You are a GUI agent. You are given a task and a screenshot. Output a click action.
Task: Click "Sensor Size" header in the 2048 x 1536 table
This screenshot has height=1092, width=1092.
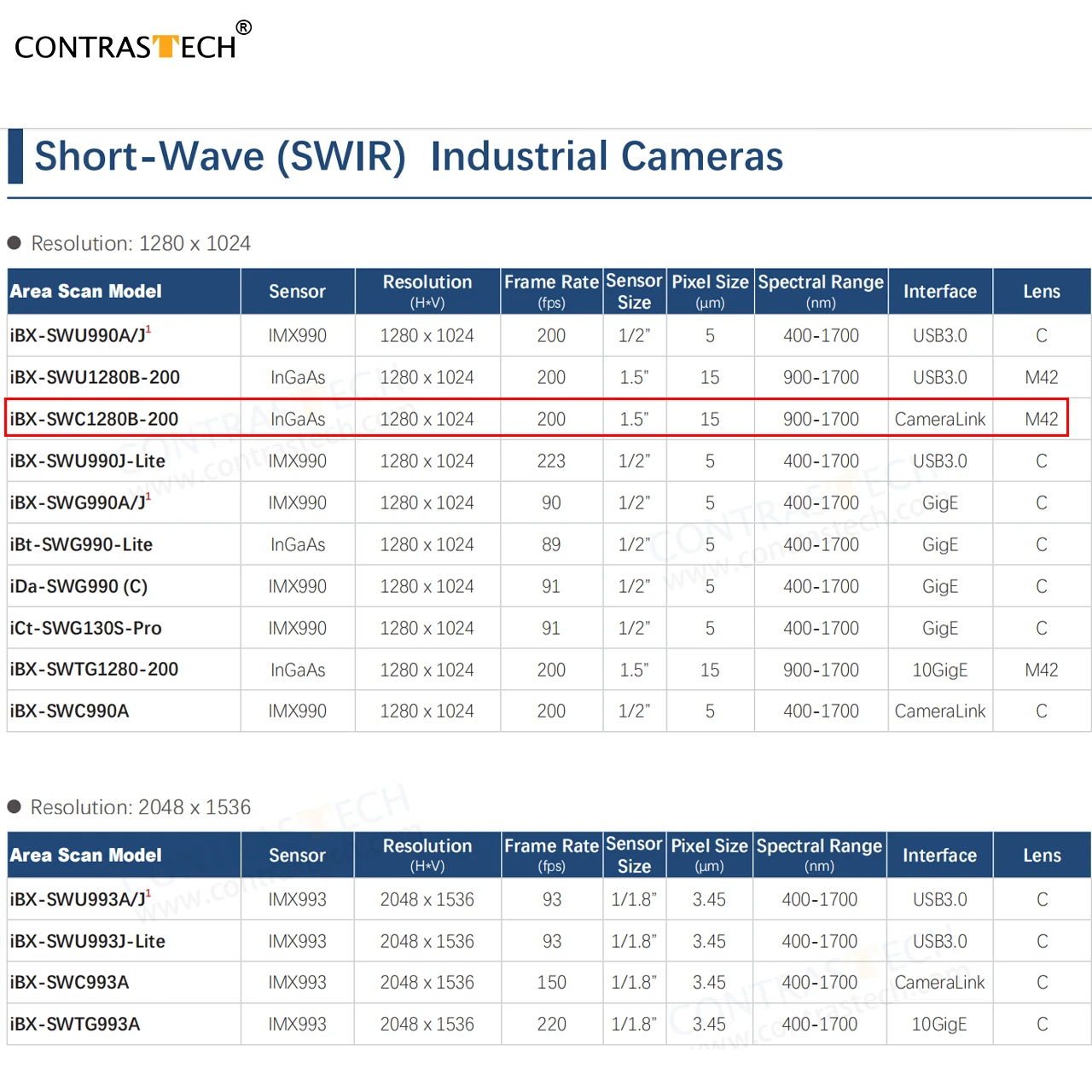click(x=634, y=855)
